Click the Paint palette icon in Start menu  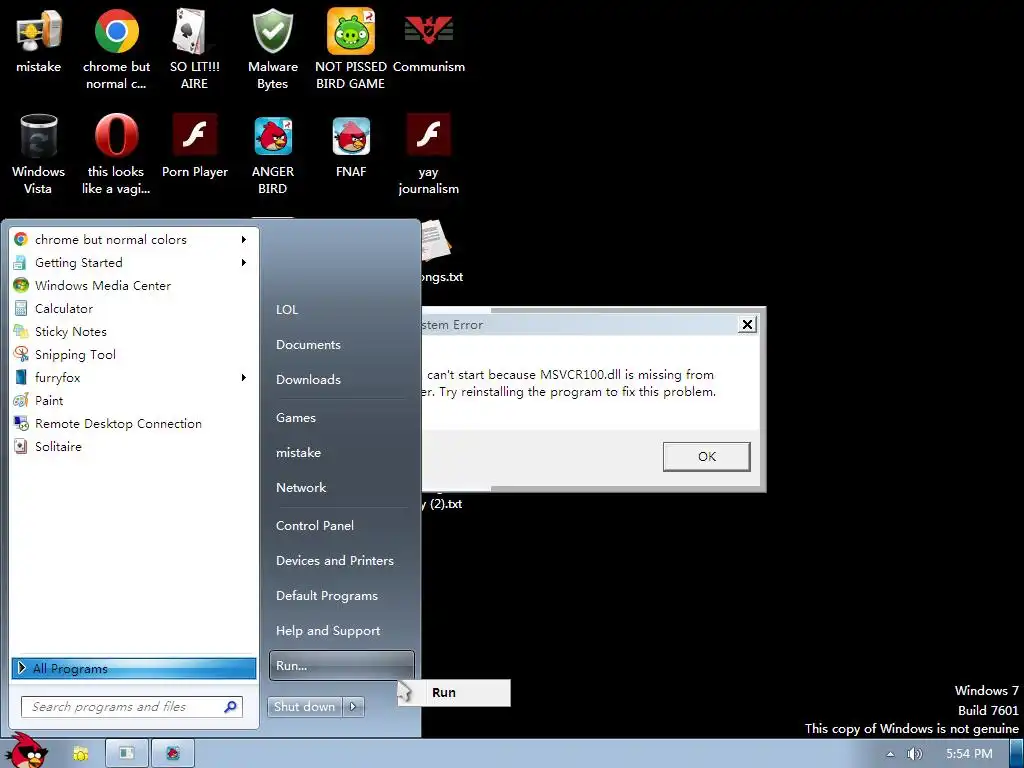21,400
